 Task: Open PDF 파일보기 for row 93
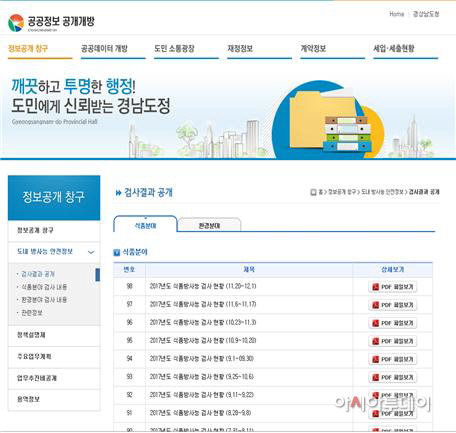coord(393,377)
